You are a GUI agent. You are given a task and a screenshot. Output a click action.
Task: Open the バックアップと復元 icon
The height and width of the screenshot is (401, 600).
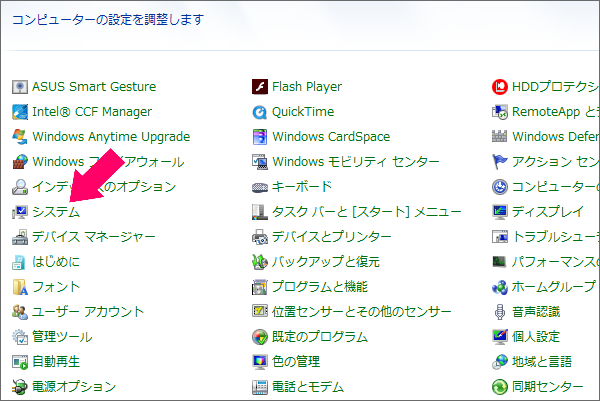point(260,262)
